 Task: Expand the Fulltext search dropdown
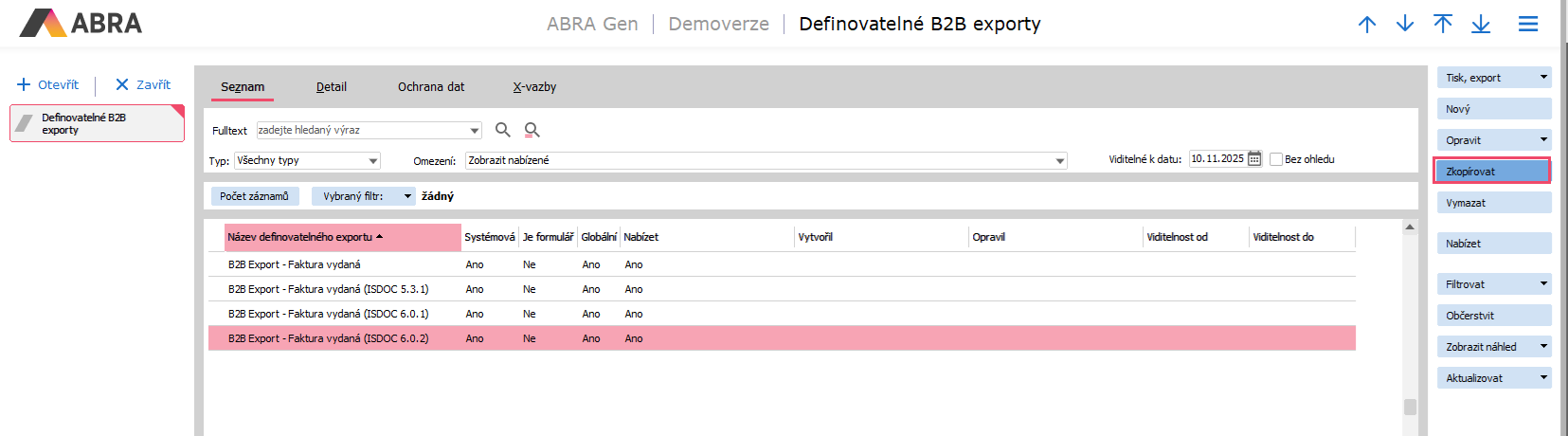tap(475, 131)
